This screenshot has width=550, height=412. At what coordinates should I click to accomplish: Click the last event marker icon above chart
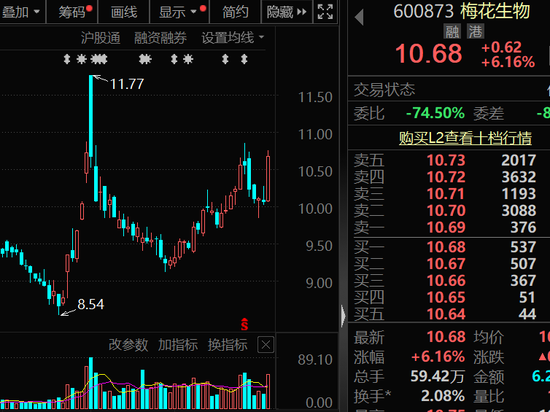pos(244,59)
